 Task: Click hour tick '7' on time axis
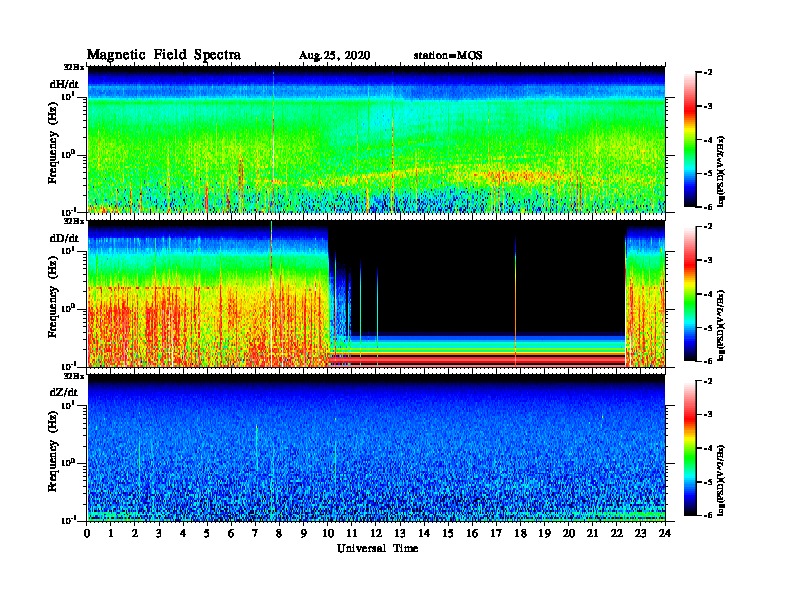point(255,534)
